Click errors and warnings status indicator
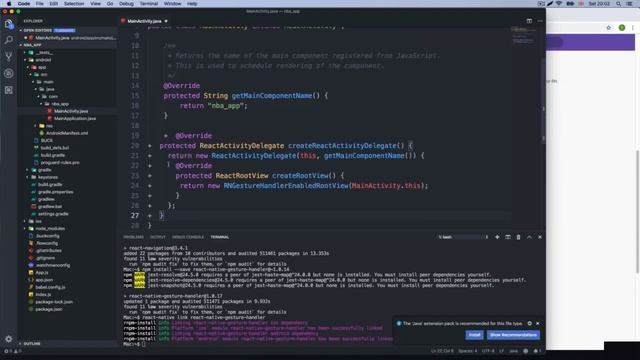The image size is (640, 360). pos(13,351)
